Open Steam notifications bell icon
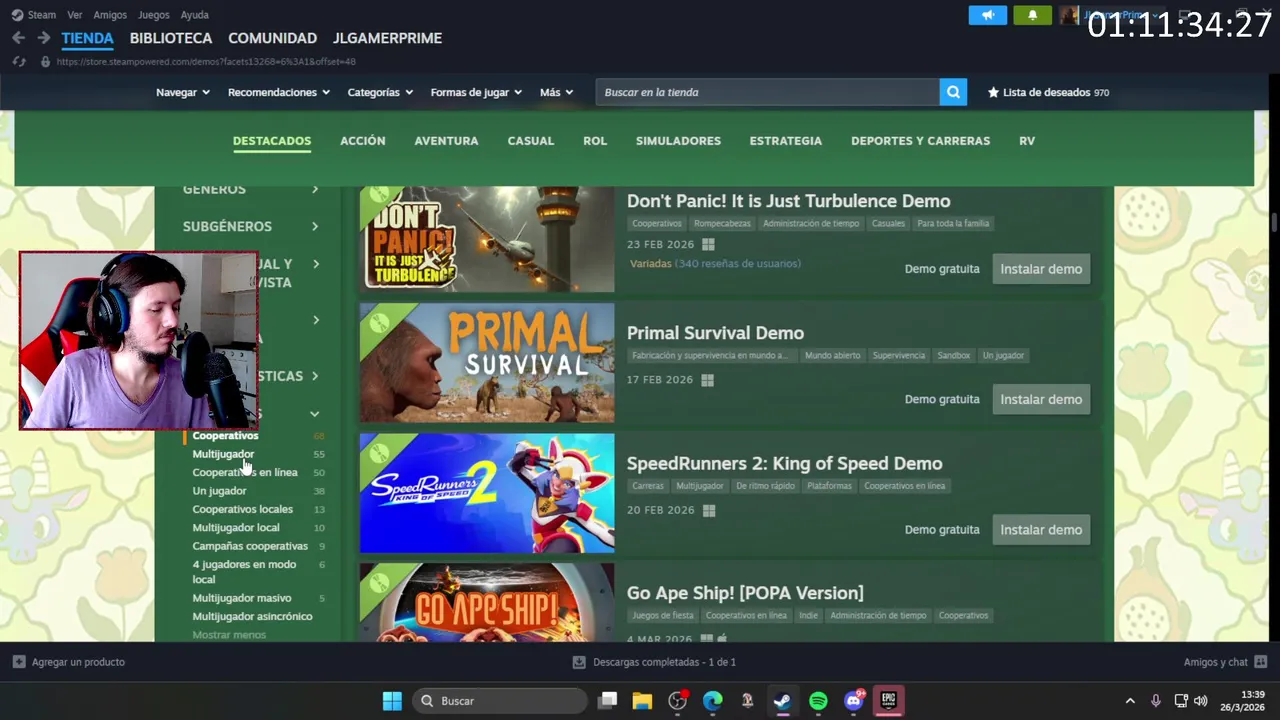The width and height of the screenshot is (1280, 720). click(1032, 15)
